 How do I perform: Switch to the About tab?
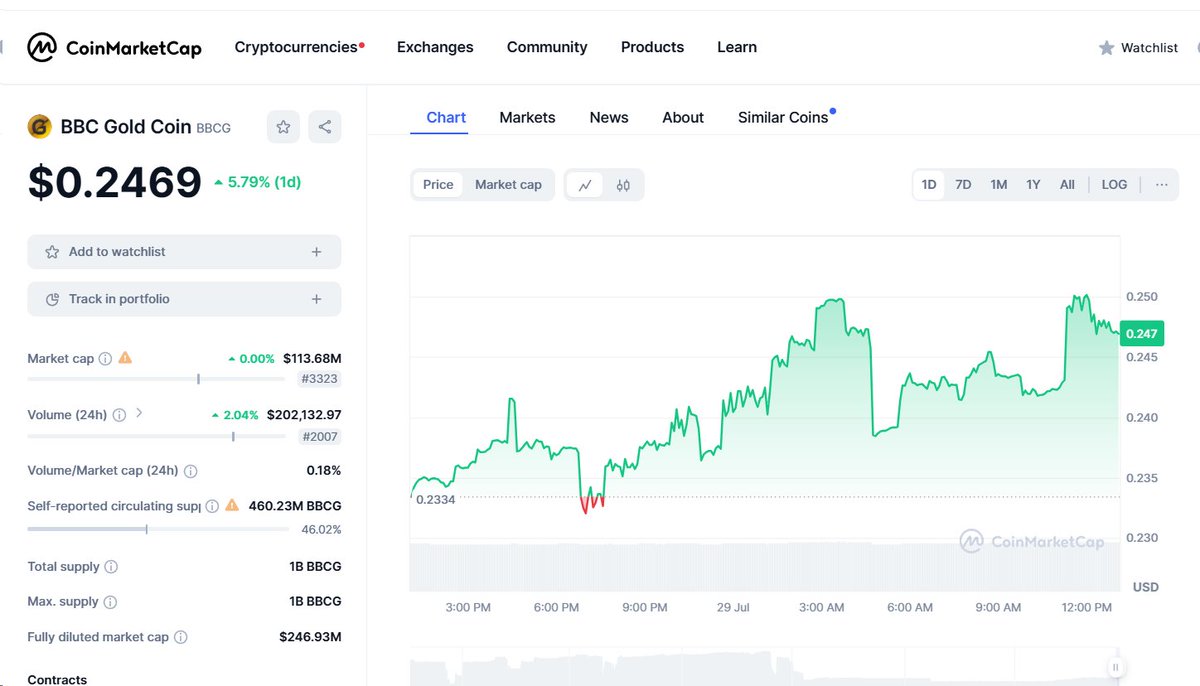[683, 118]
